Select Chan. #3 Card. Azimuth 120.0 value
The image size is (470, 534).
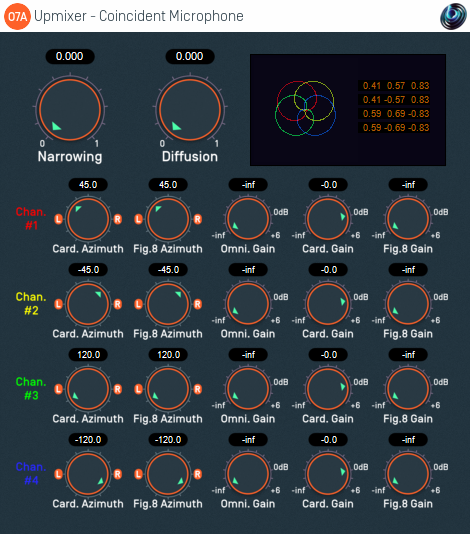pyautogui.click(x=88, y=355)
